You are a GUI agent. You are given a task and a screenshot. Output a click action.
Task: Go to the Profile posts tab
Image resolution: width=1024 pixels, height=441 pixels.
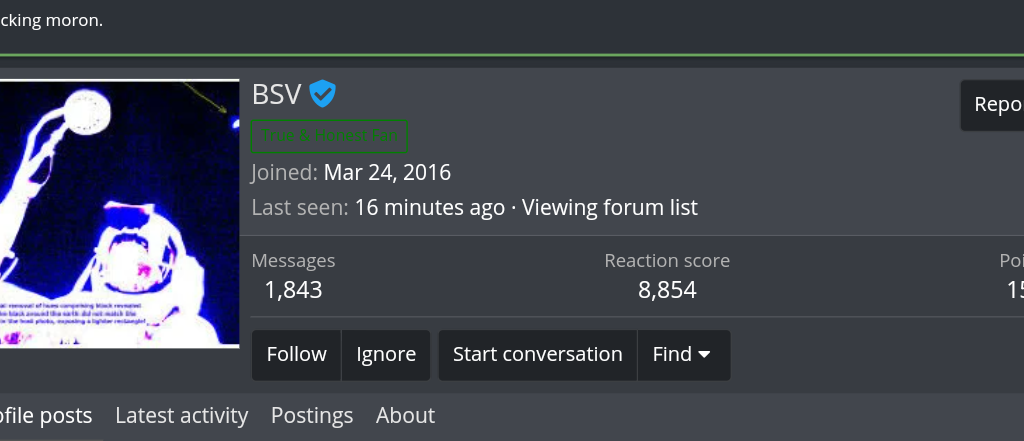coord(45,416)
